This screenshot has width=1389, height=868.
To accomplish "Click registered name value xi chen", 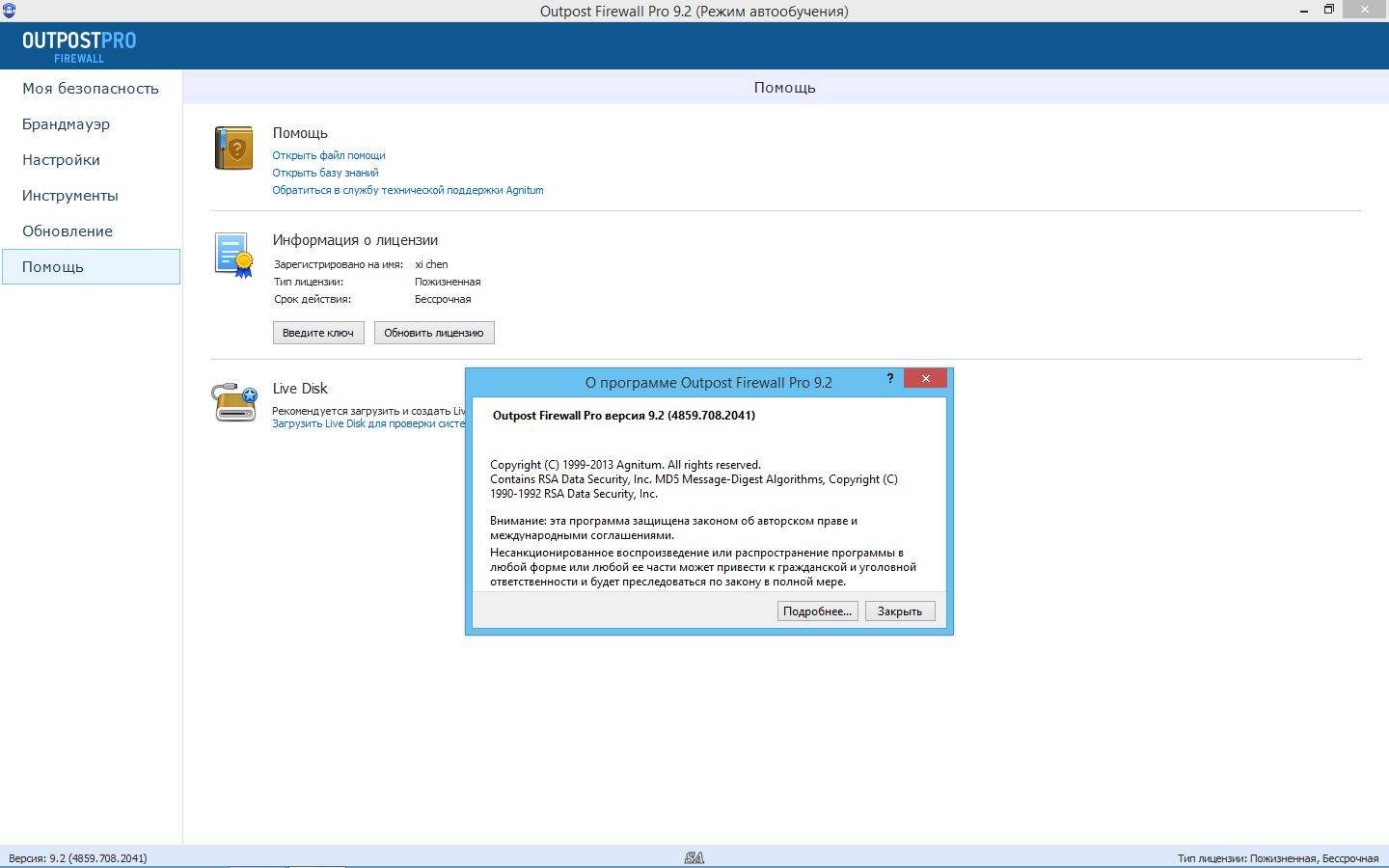I will click(x=431, y=264).
